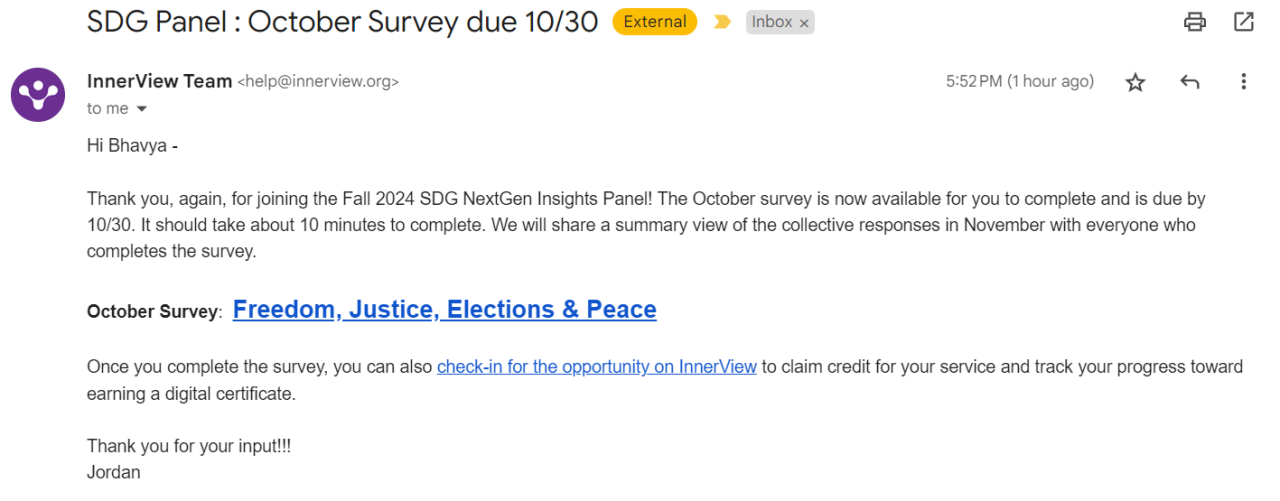Viewport: 1280px width, 501px height.
Task: Open the three-dot More options menu
Action: pos(1243,82)
